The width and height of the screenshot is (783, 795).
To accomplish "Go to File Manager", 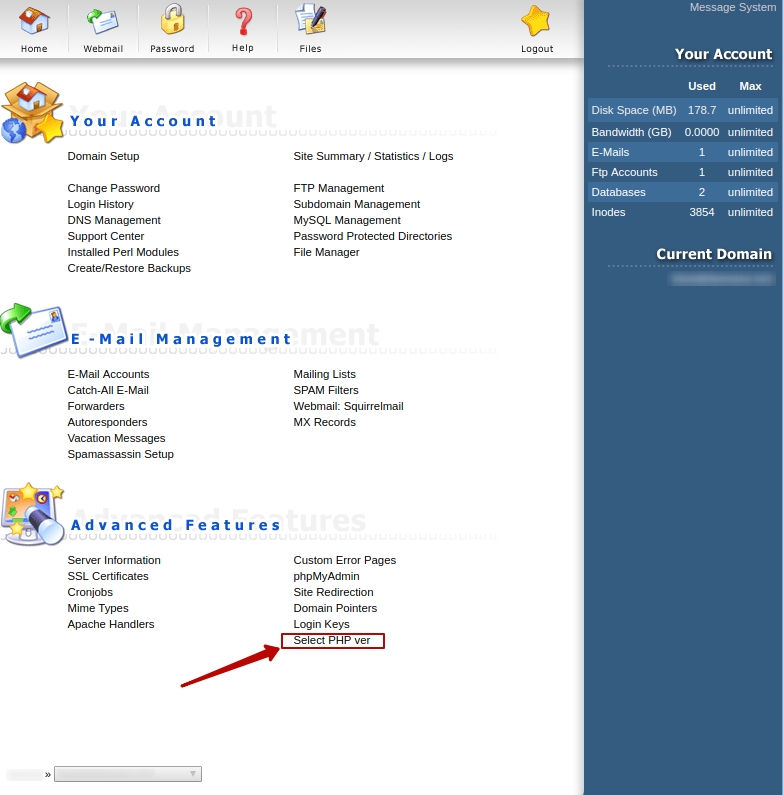I will tap(326, 252).
